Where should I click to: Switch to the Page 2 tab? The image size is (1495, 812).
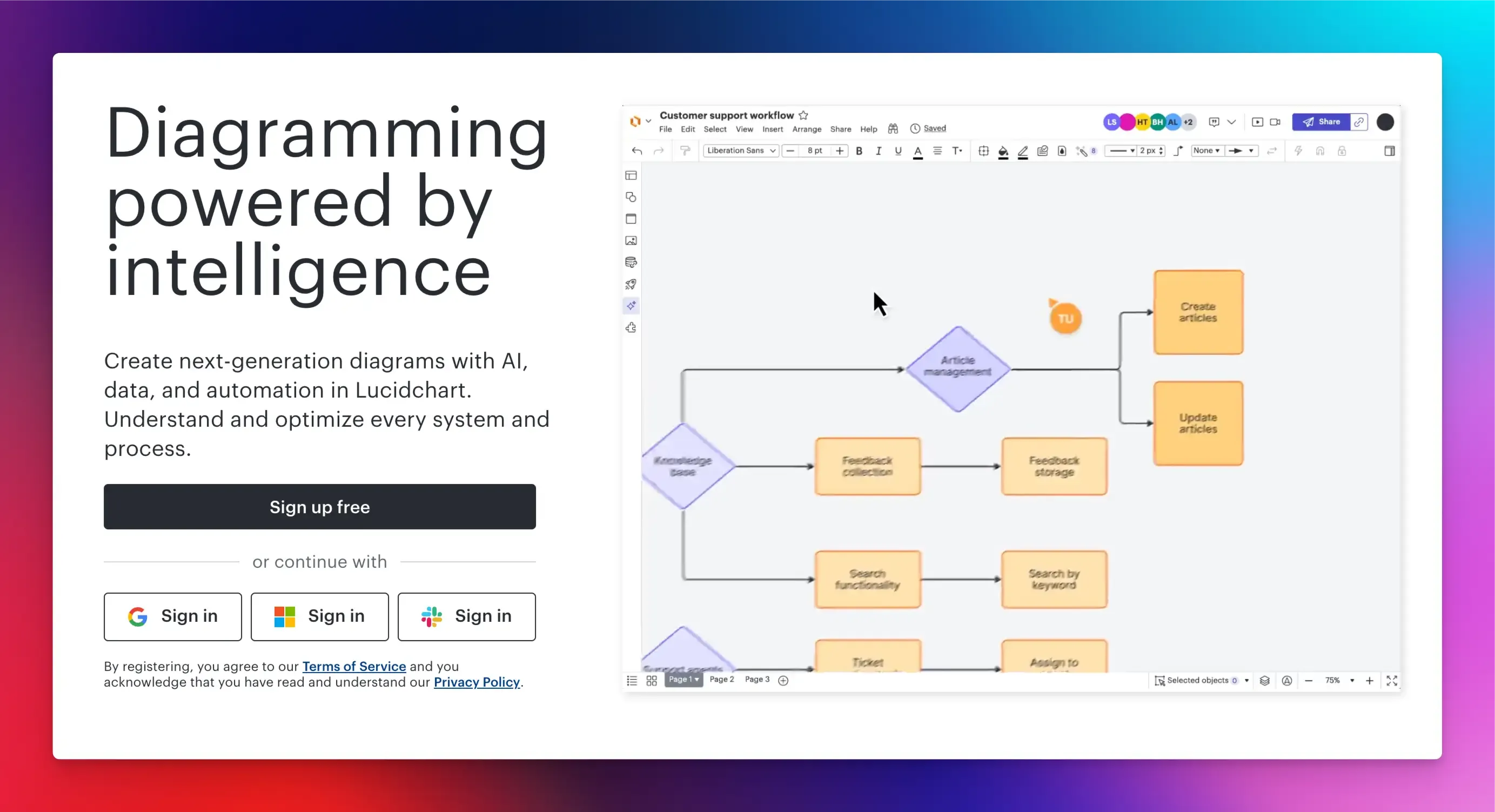[x=721, y=679]
